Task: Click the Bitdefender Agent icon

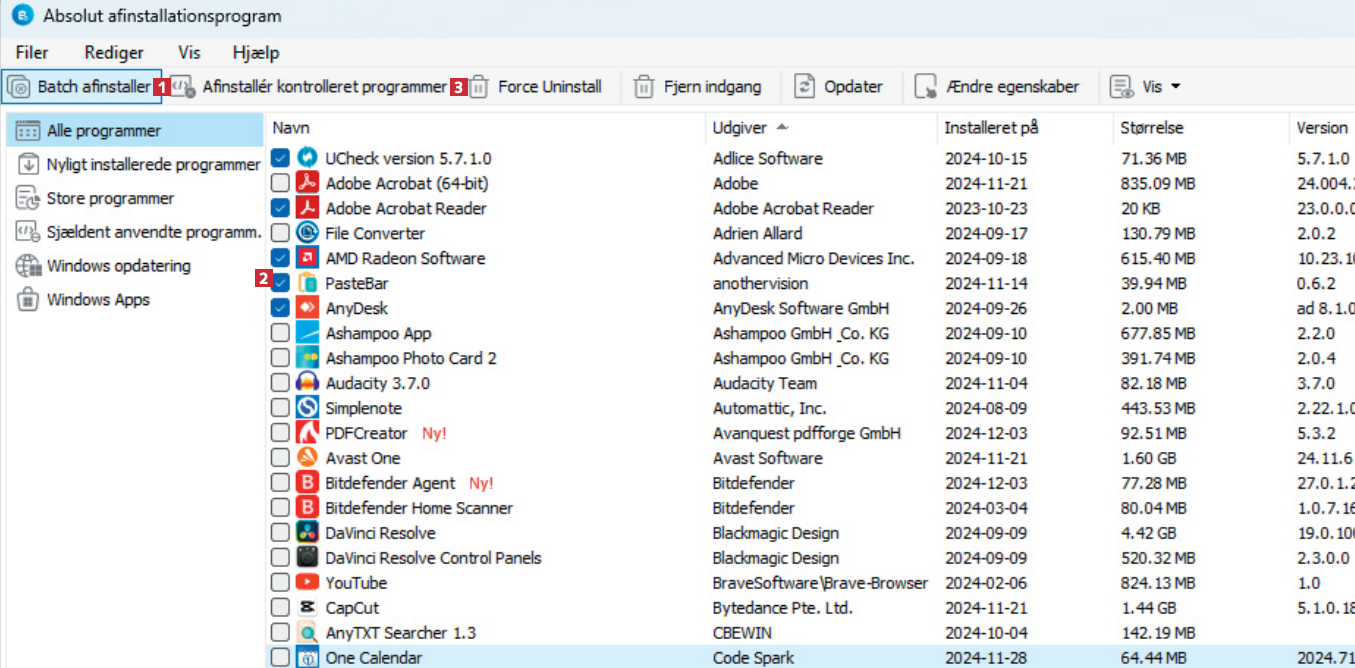Action: click(308, 483)
